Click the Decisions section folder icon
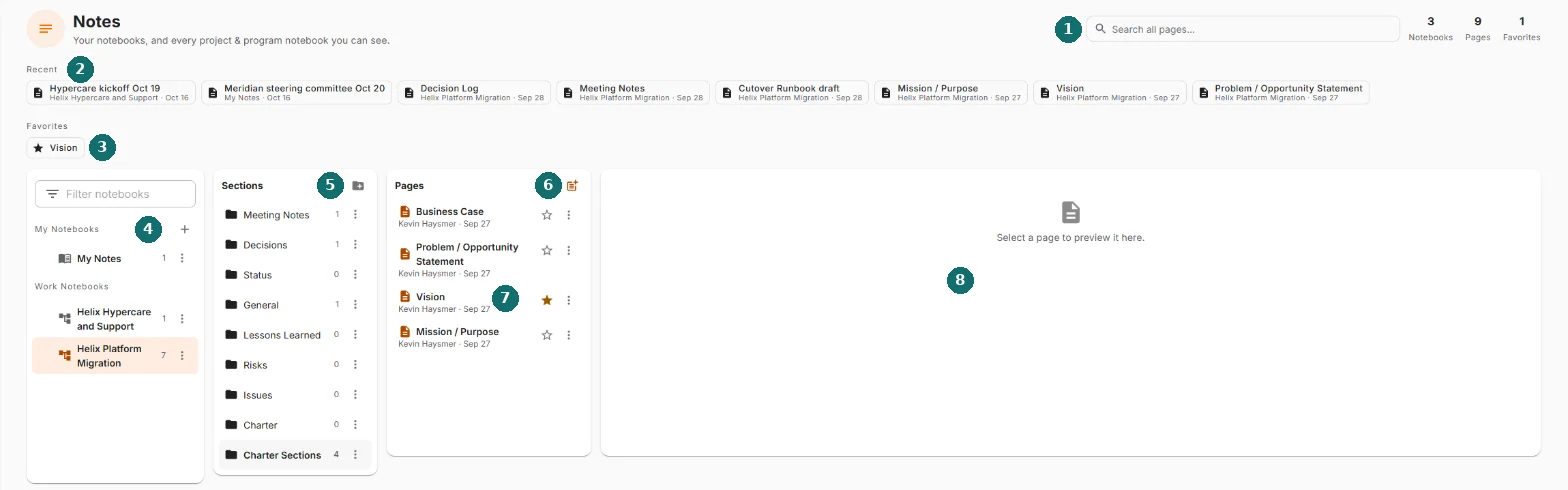Screen dimensions: 1568x490 point(232,244)
